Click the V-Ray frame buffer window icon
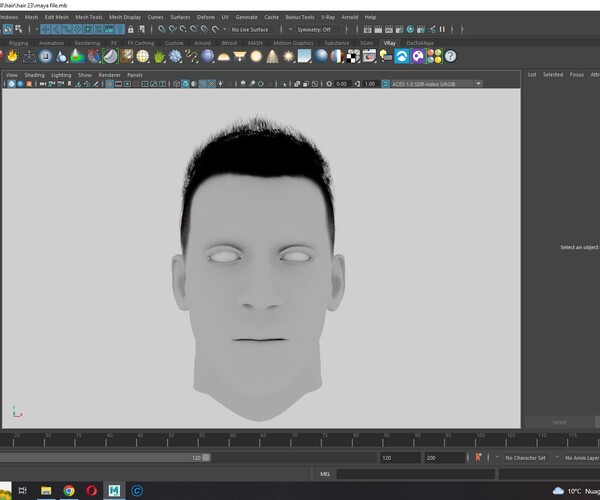The height and width of the screenshot is (500, 600). 369,56
